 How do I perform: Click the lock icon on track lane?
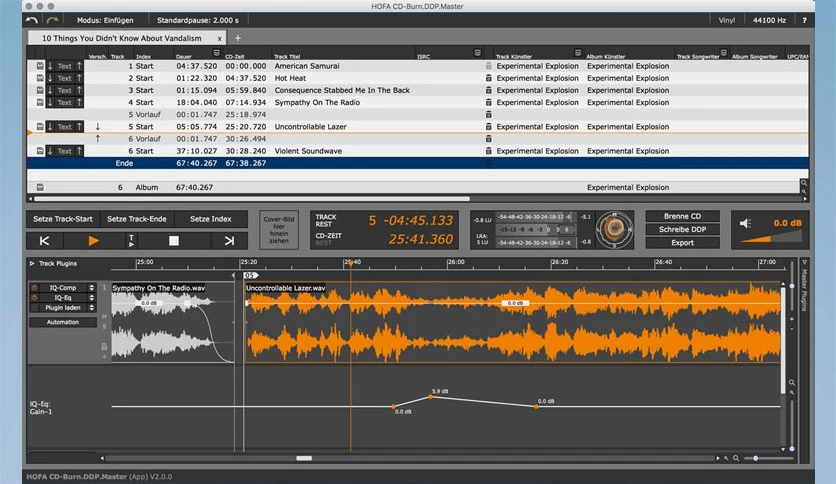[104, 346]
